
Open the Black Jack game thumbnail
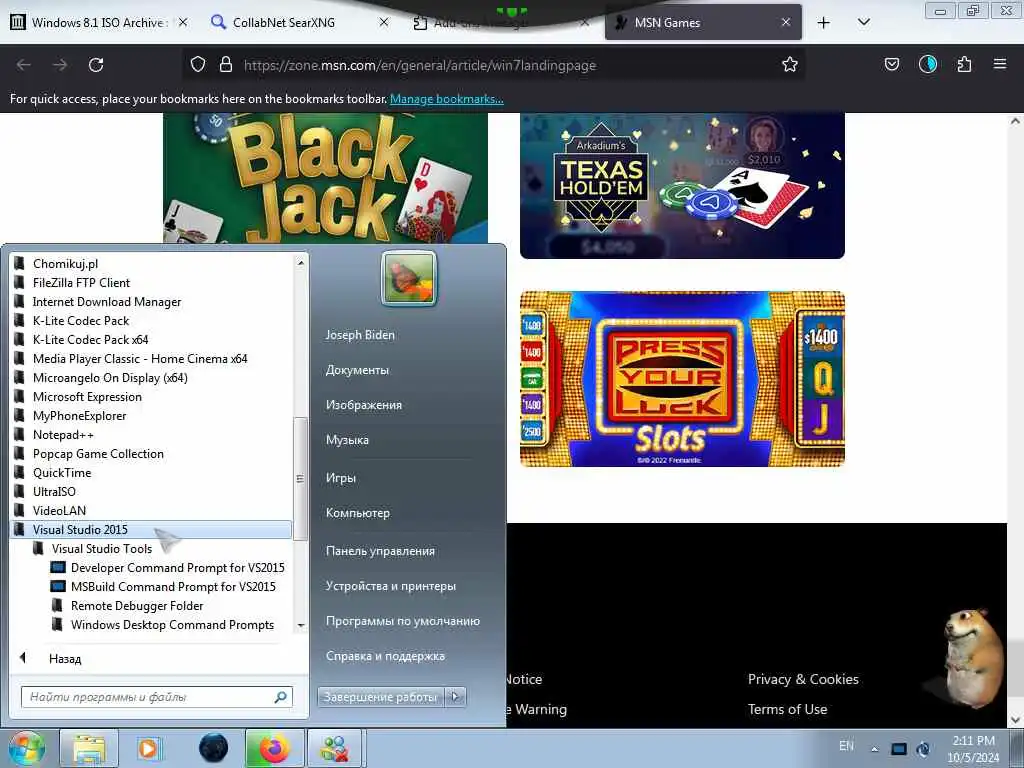(325, 178)
